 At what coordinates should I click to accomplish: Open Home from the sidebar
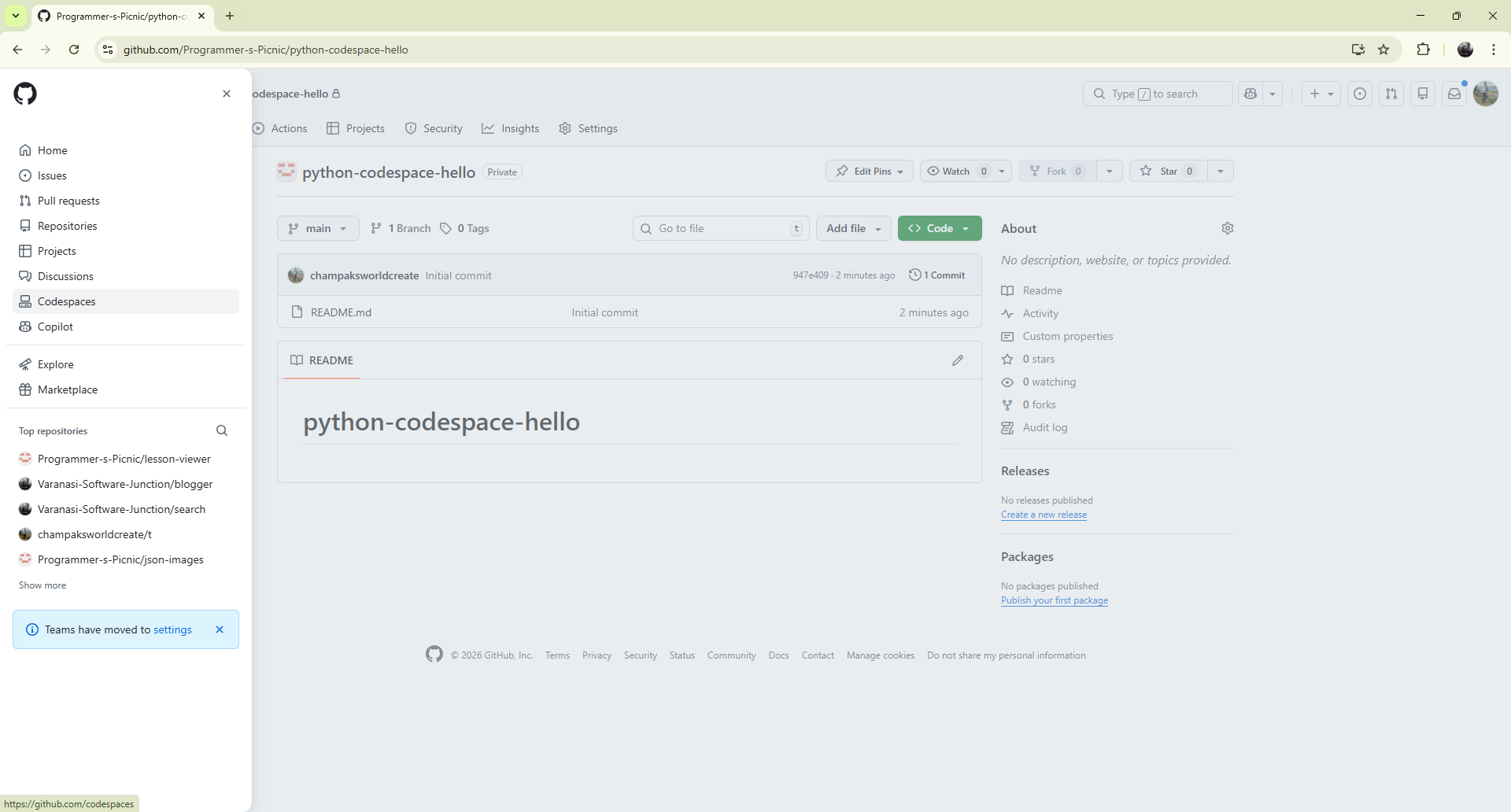[126, 150]
